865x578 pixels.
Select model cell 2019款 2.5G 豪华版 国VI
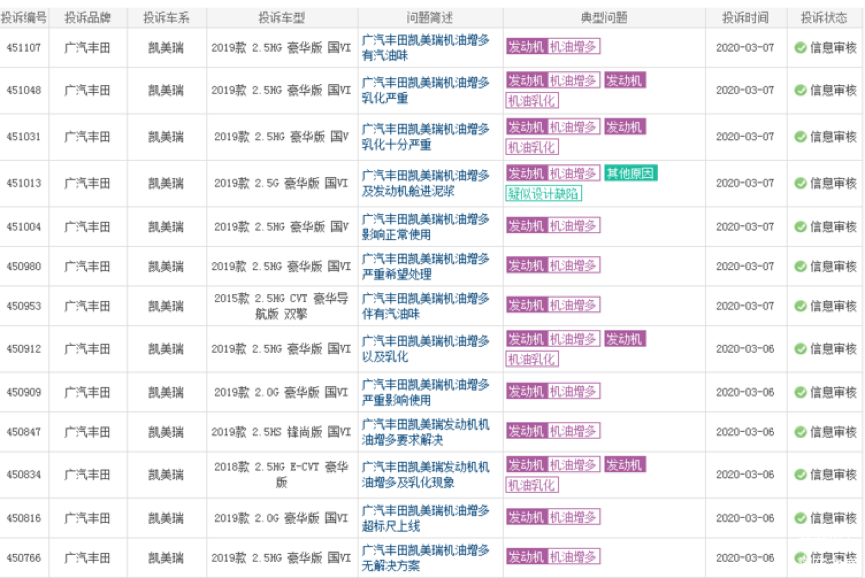pos(281,183)
